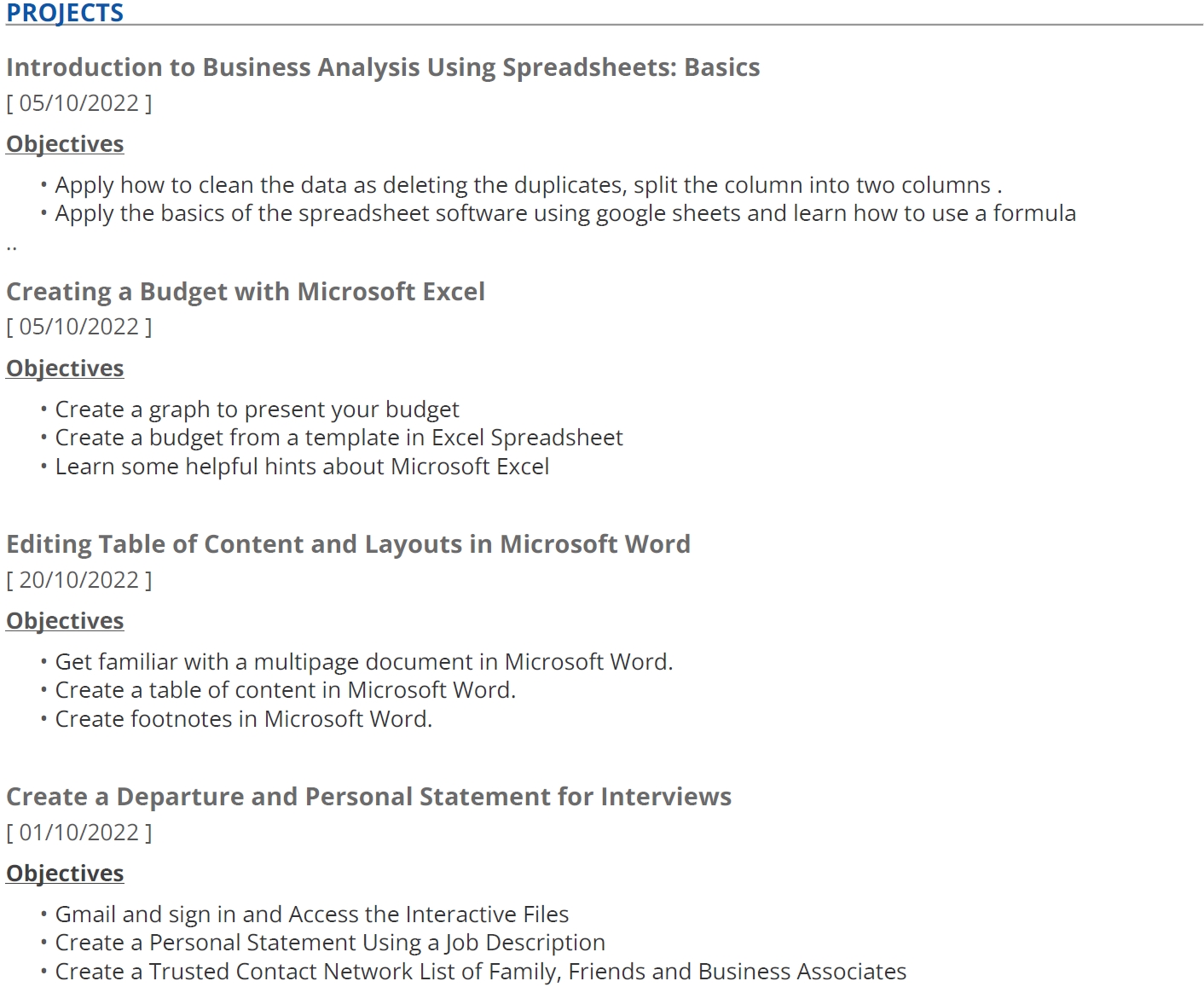This screenshot has width=1204, height=987.
Task: Select the 'Trusted Contact Network List' bullet
Action: coord(481,972)
